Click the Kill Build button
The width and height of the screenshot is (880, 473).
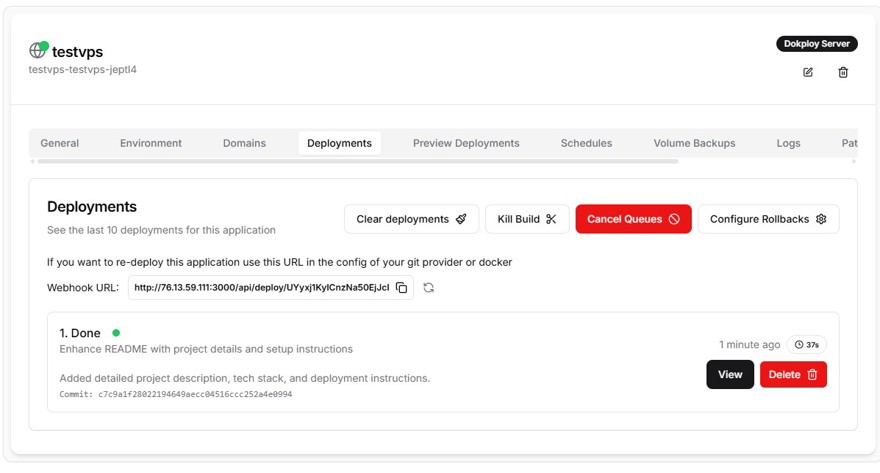(x=527, y=219)
